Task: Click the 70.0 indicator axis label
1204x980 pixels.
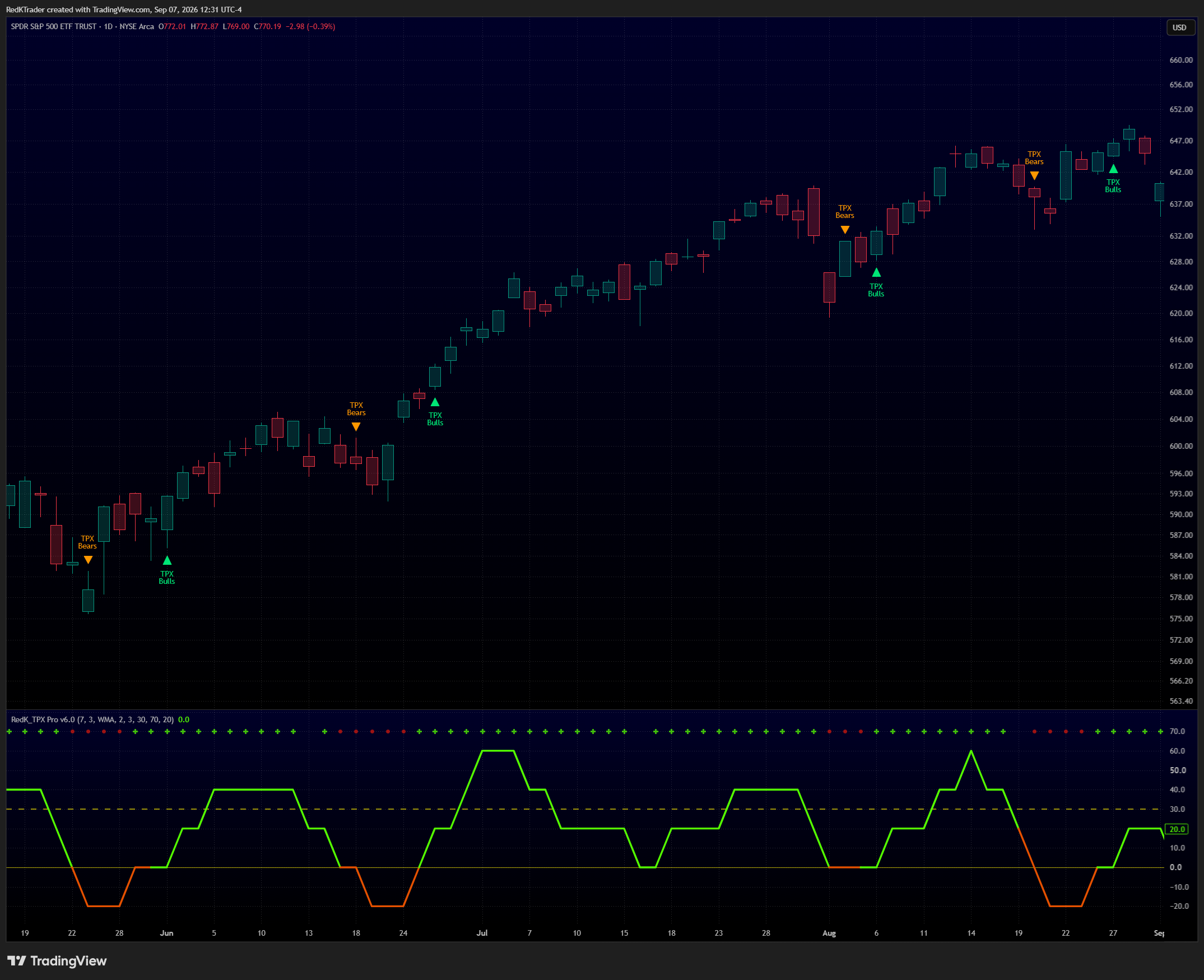Action: (1178, 732)
